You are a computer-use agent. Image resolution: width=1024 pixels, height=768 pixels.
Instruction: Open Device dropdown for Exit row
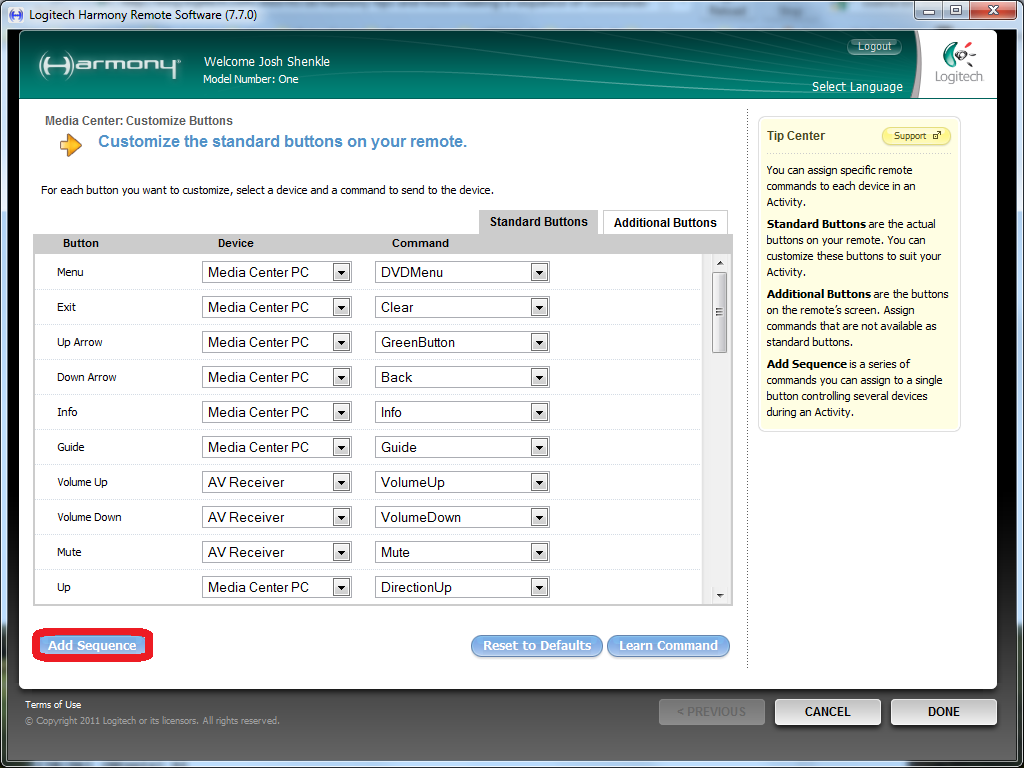[276, 307]
